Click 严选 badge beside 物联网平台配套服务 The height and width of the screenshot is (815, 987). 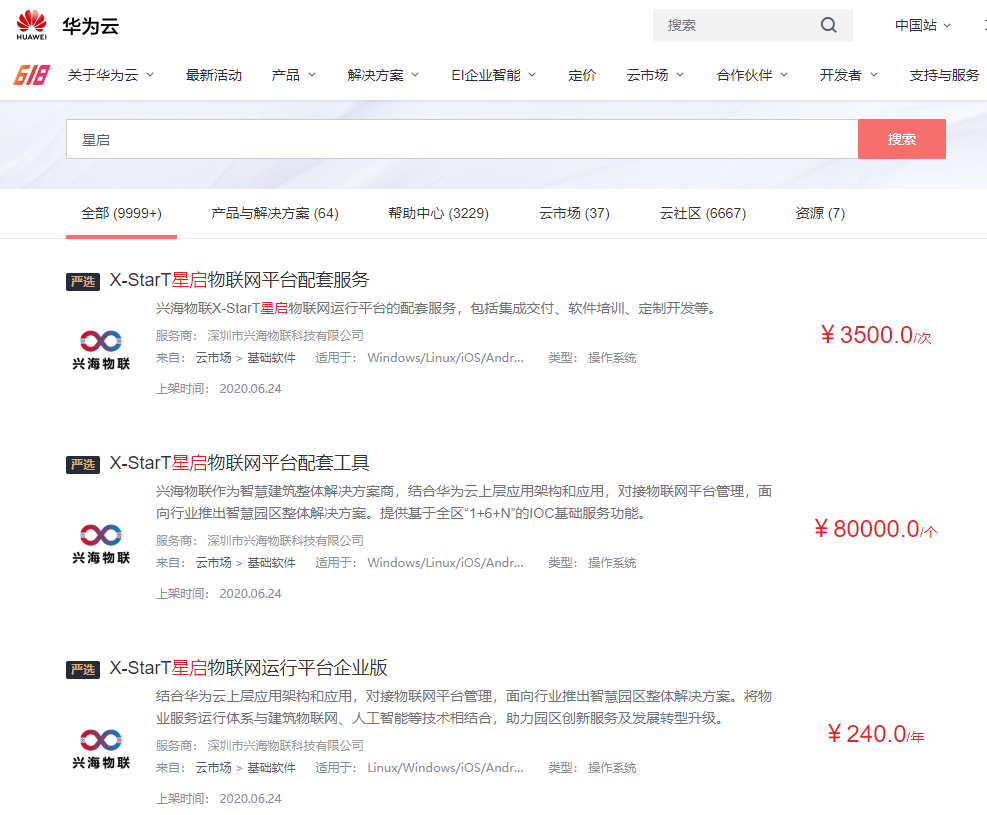coord(83,281)
